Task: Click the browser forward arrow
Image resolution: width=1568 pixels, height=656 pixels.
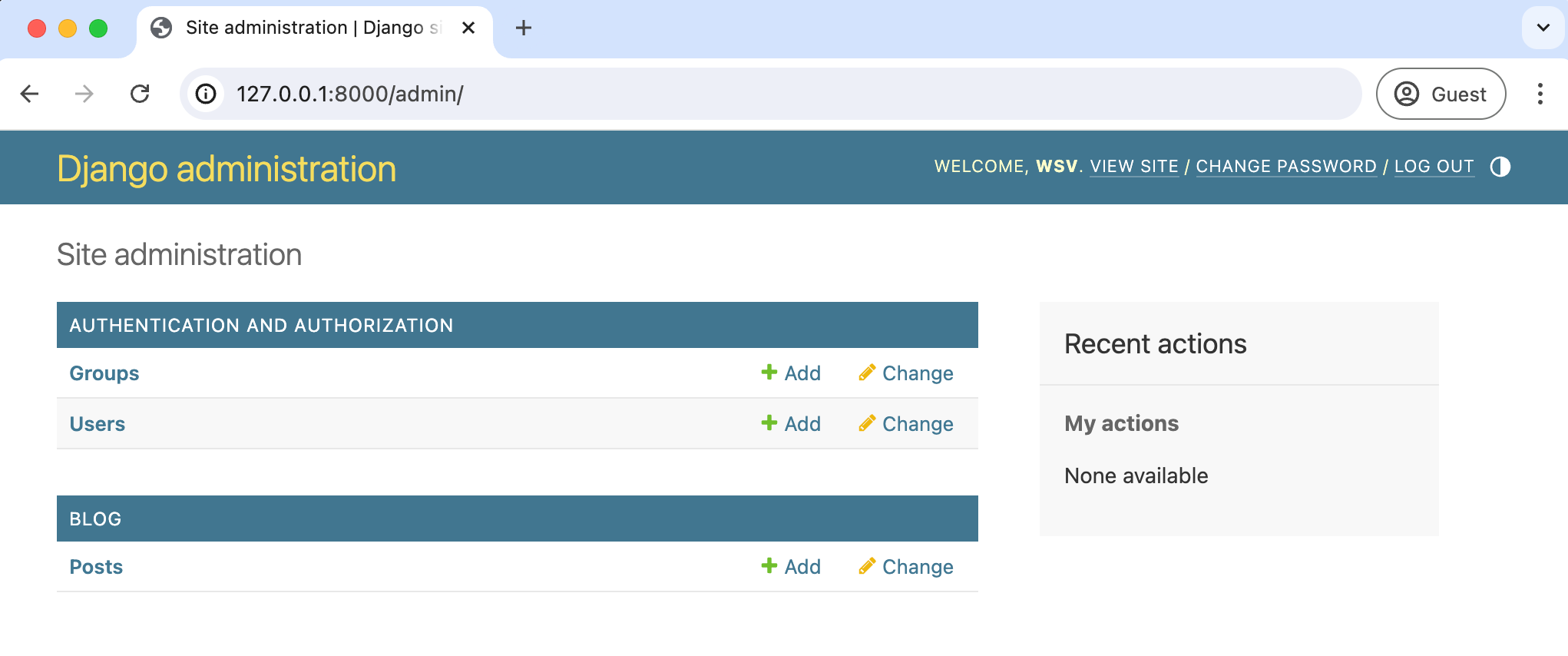Action: coord(84,94)
